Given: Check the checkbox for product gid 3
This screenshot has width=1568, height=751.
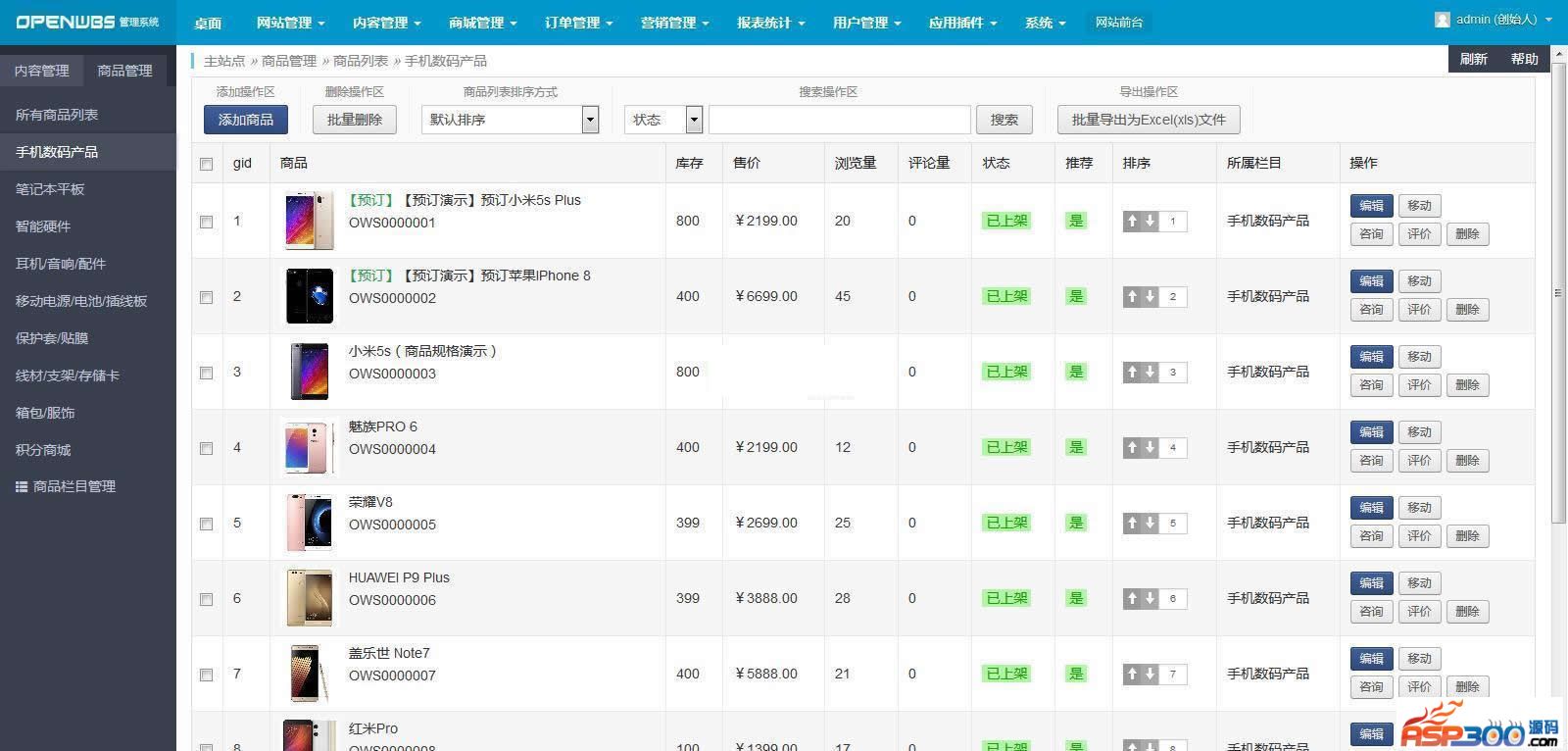Looking at the screenshot, I should 206,373.
